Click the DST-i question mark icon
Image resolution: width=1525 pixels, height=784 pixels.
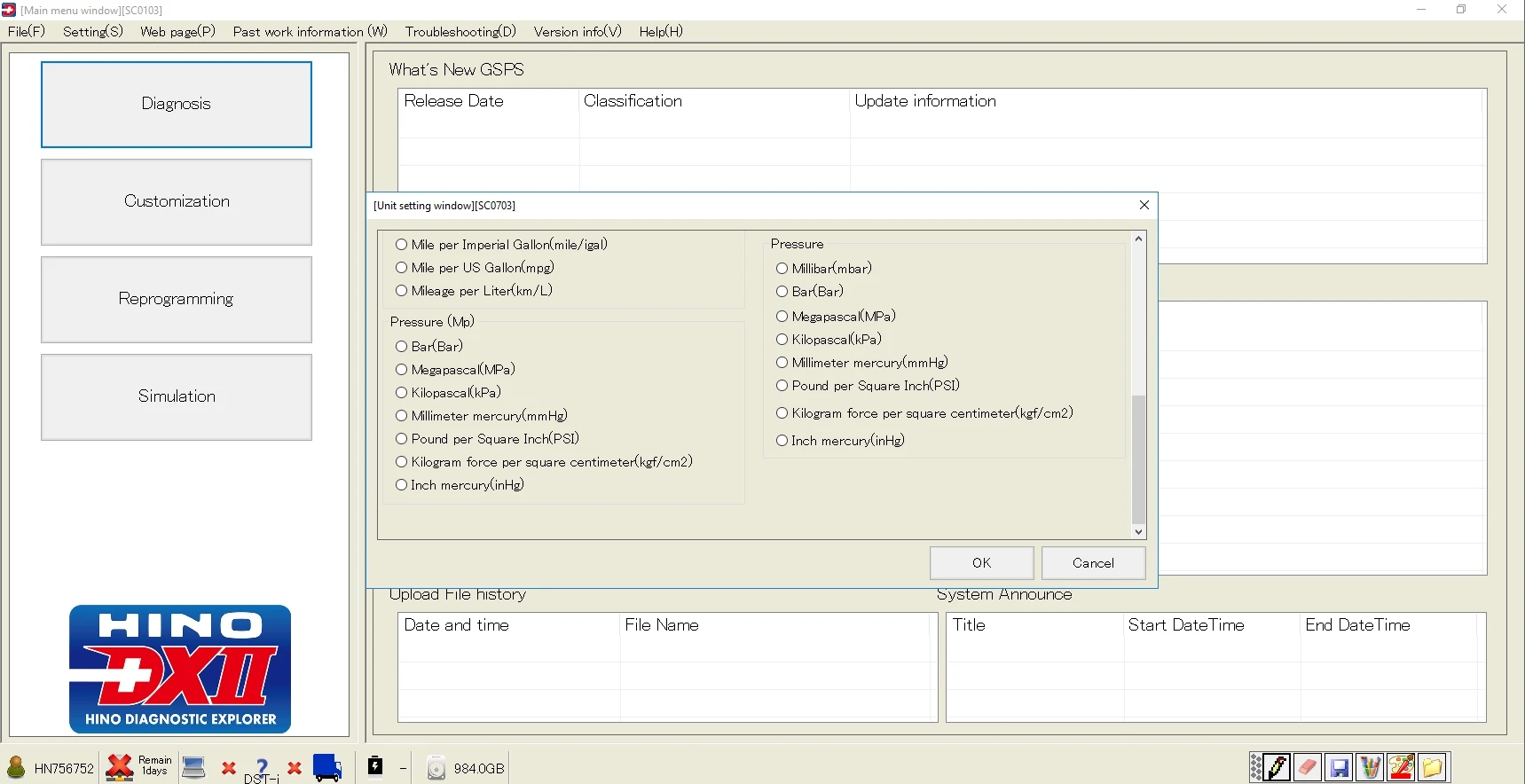coord(262,770)
